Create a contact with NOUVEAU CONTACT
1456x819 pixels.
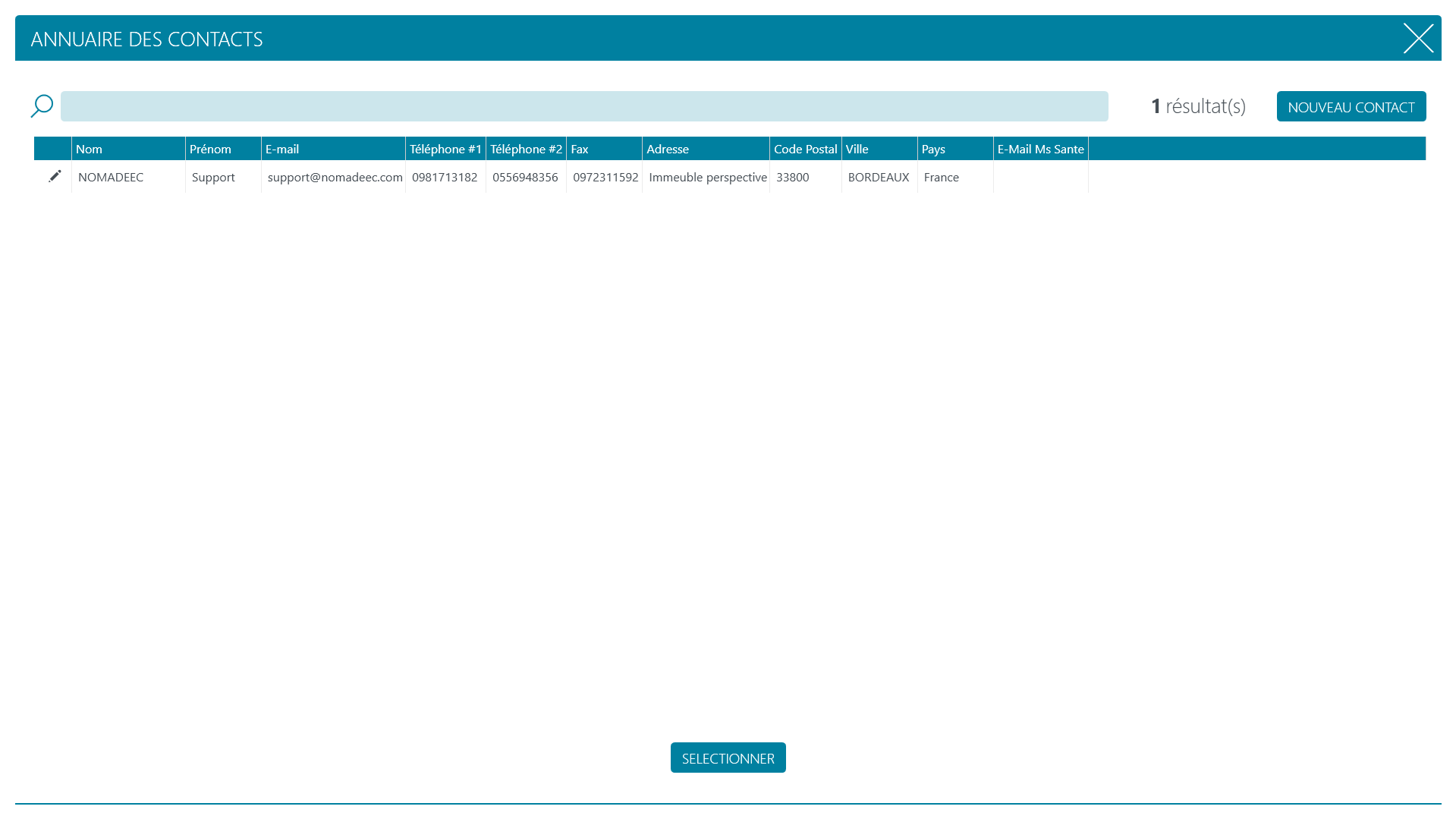pos(1351,106)
